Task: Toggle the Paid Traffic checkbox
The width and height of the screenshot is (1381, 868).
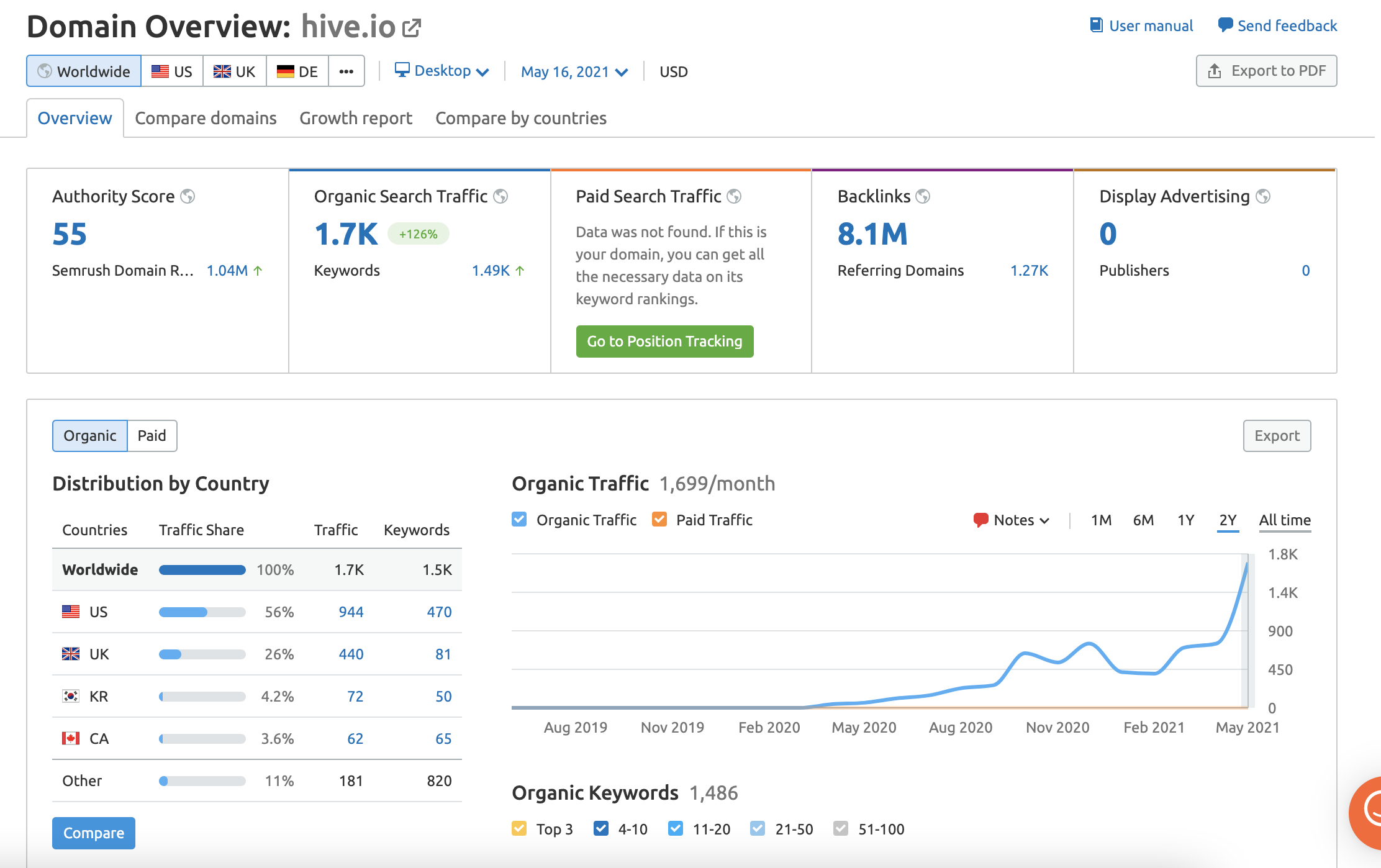Action: (x=659, y=519)
